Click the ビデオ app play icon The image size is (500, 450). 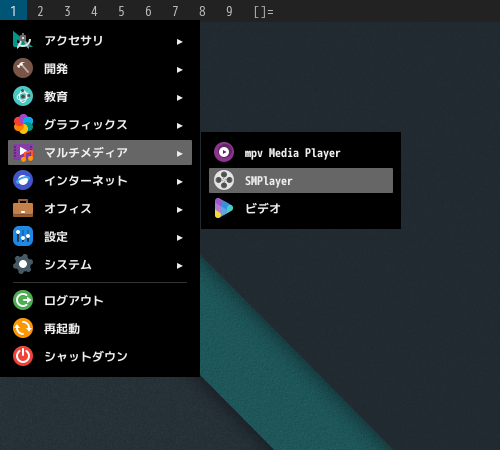[224, 208]
